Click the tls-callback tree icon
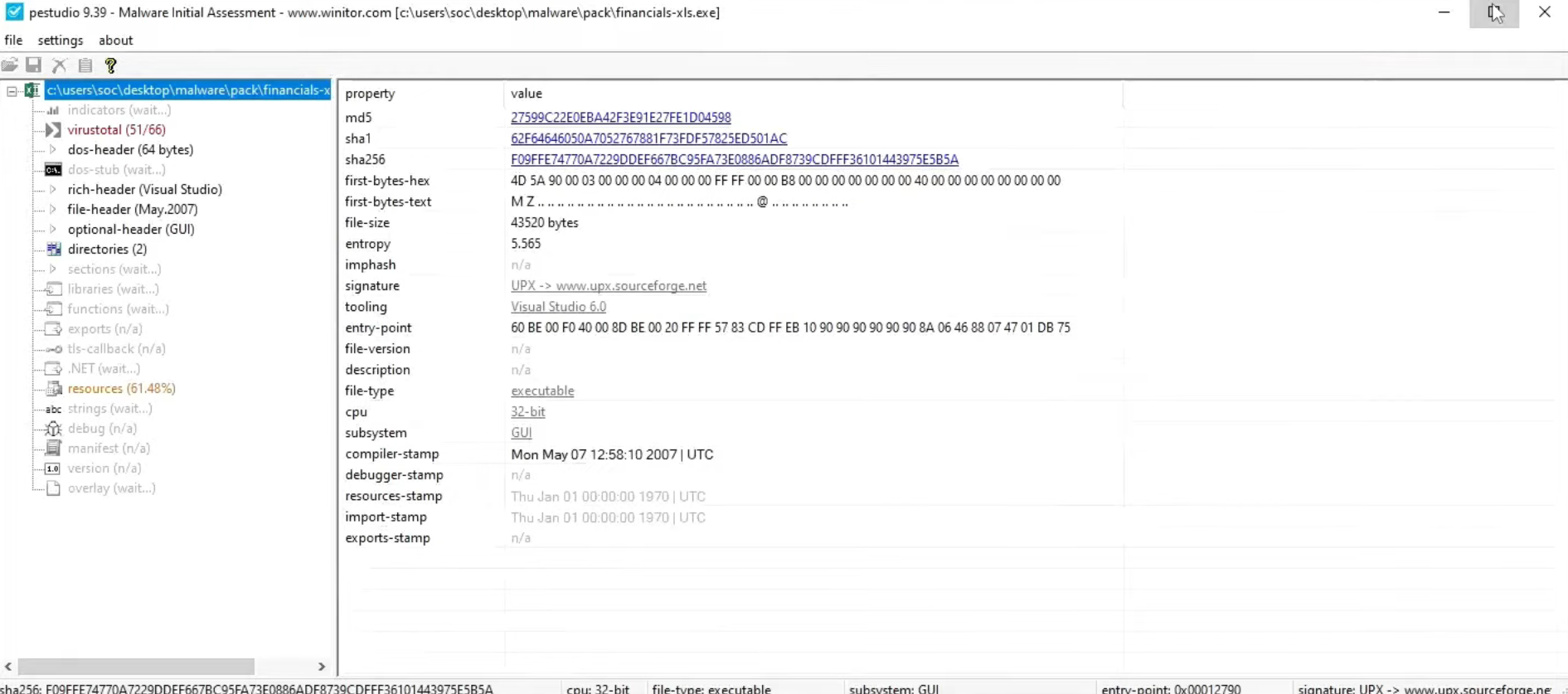The image size is (1568, 694). coord(53,348)
